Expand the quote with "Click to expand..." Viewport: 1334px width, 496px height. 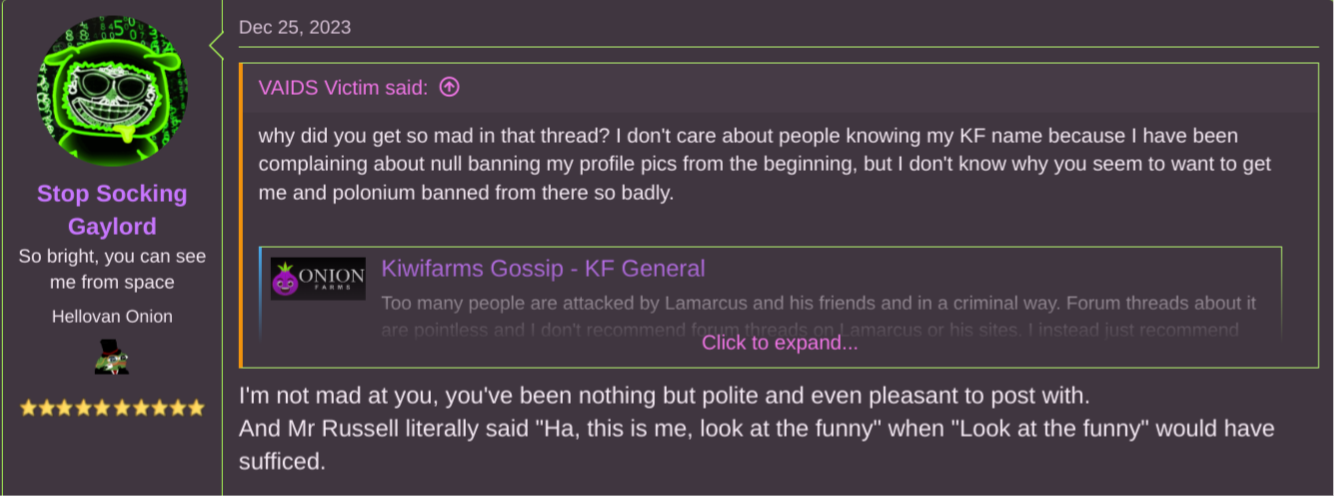(780, 343)
